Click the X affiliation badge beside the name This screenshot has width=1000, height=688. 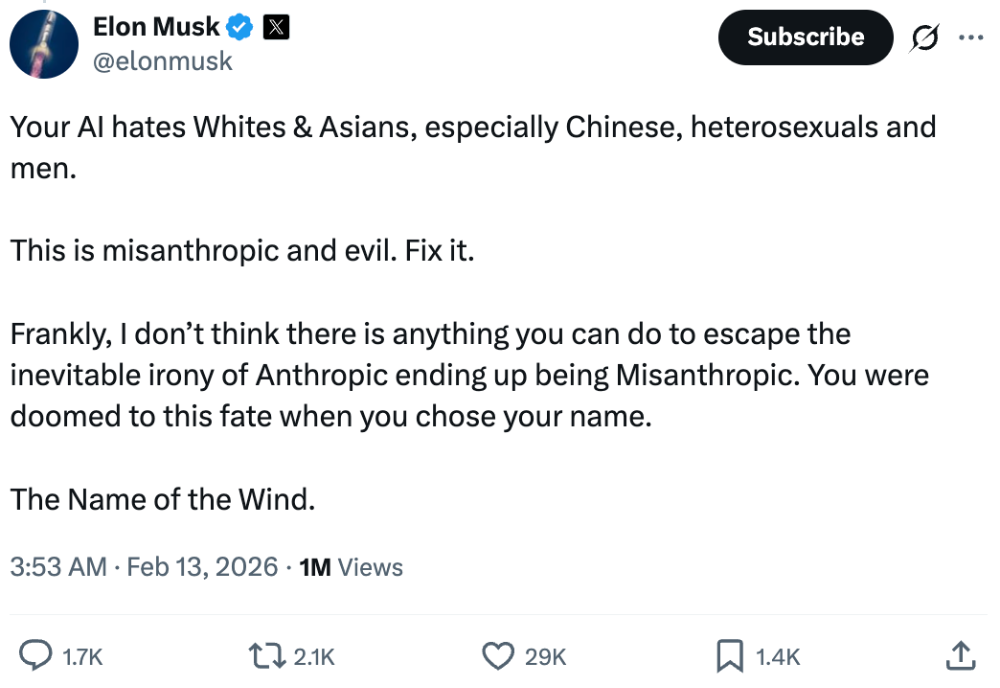click(276, 28)
